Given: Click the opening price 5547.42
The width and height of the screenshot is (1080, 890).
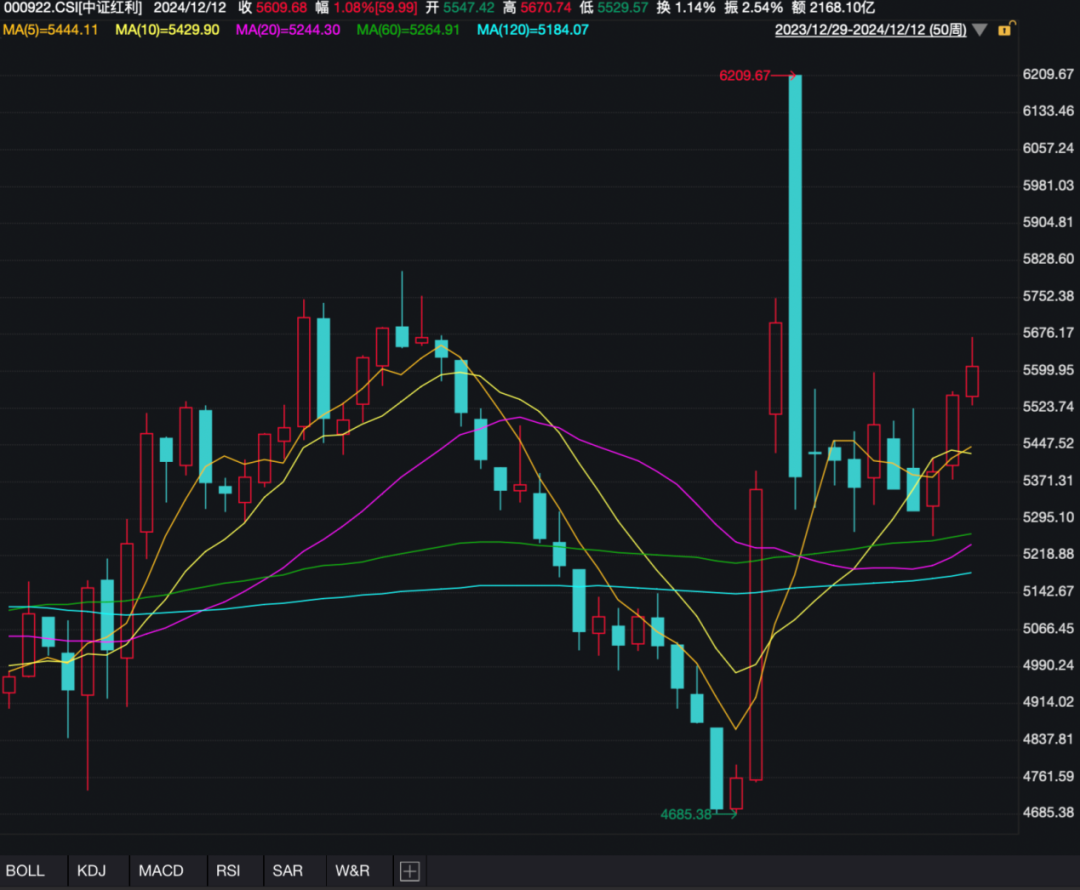Looking at the screenshot, I should click(x=468, y=8).
